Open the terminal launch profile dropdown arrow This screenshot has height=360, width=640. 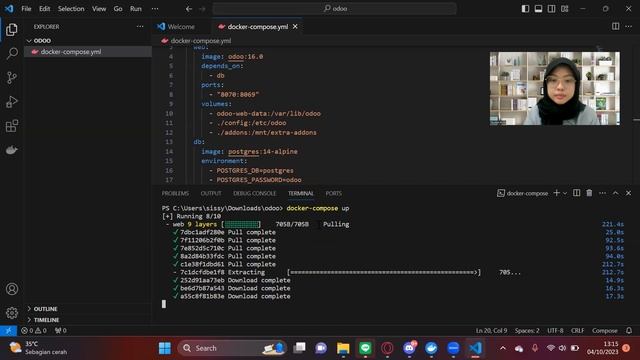pyautogui.click(x=565, y=193)
